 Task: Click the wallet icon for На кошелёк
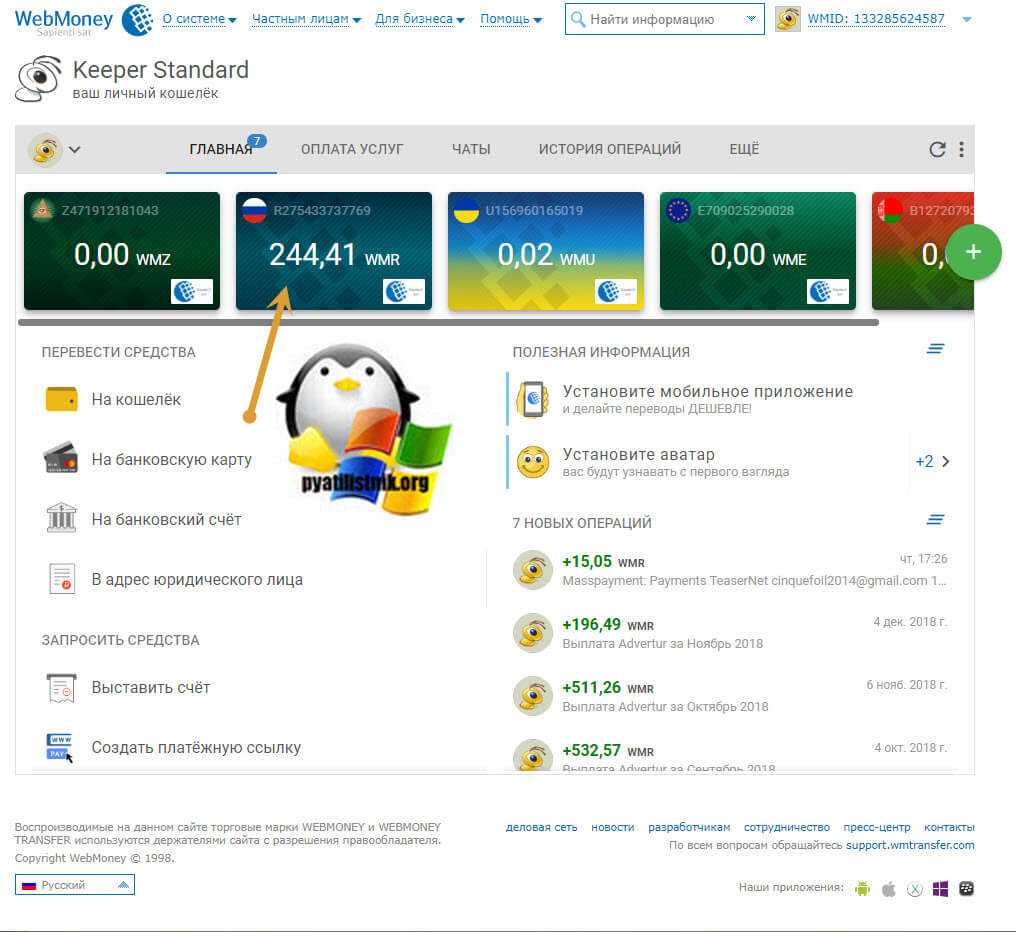61,399
